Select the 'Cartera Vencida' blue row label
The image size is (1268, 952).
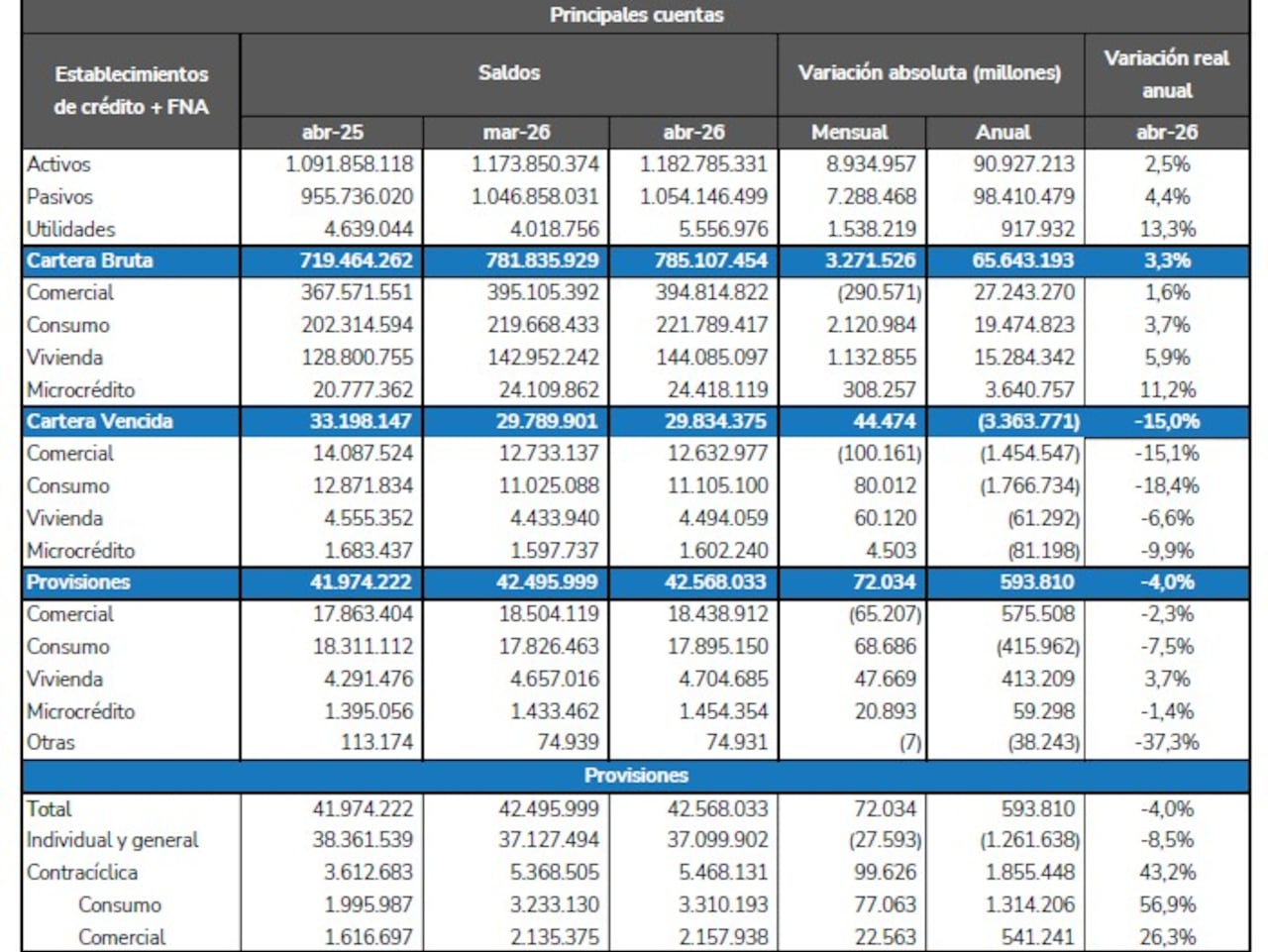99,422
